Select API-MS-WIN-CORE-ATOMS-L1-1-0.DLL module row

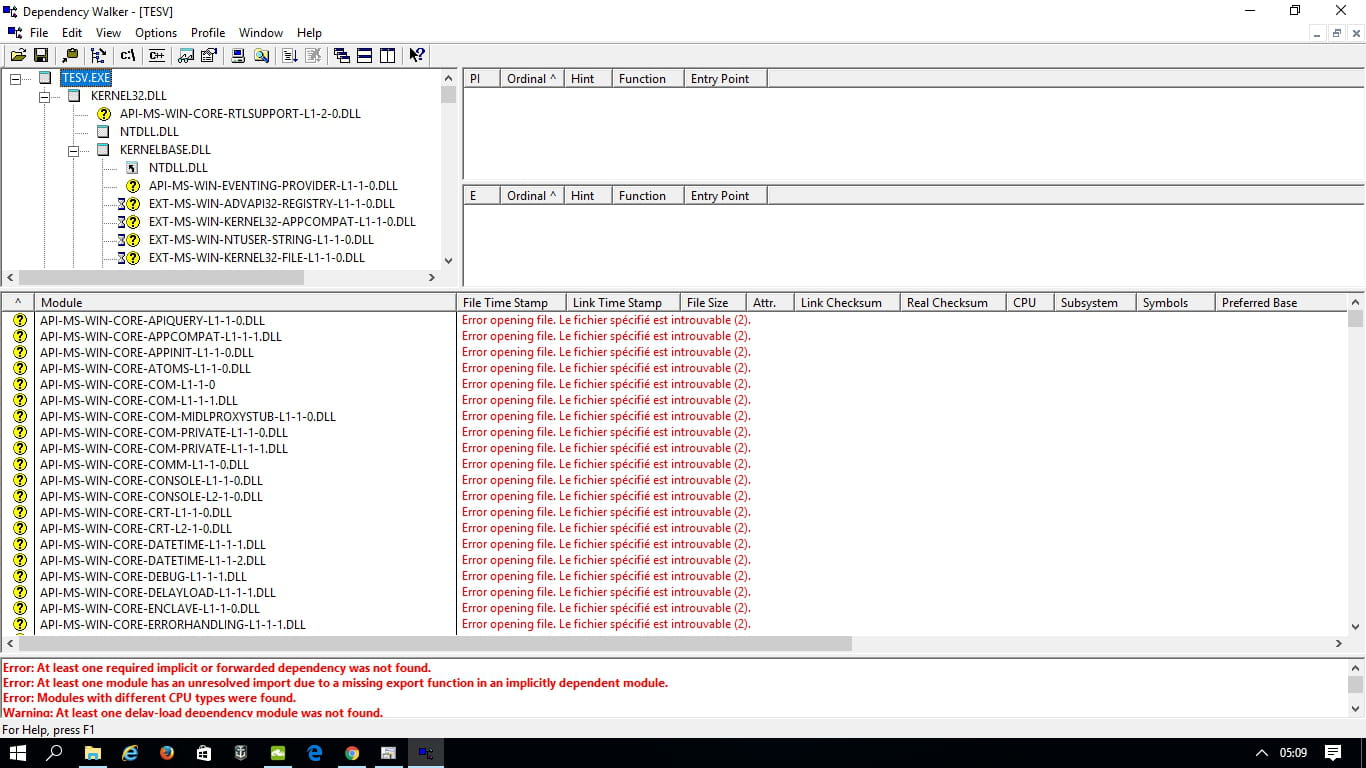click(x=145, y=369)
